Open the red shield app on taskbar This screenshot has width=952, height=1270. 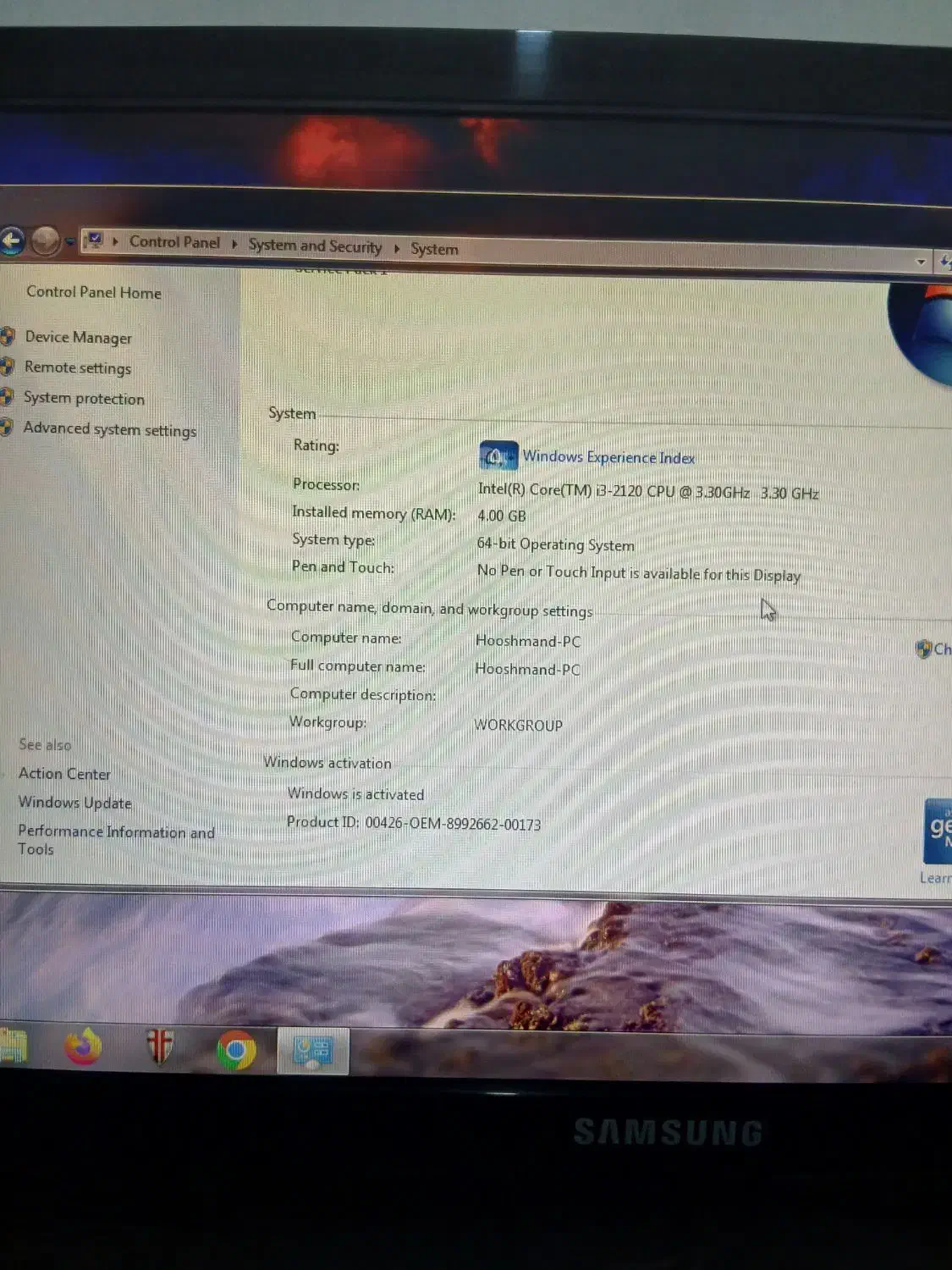159,1048
